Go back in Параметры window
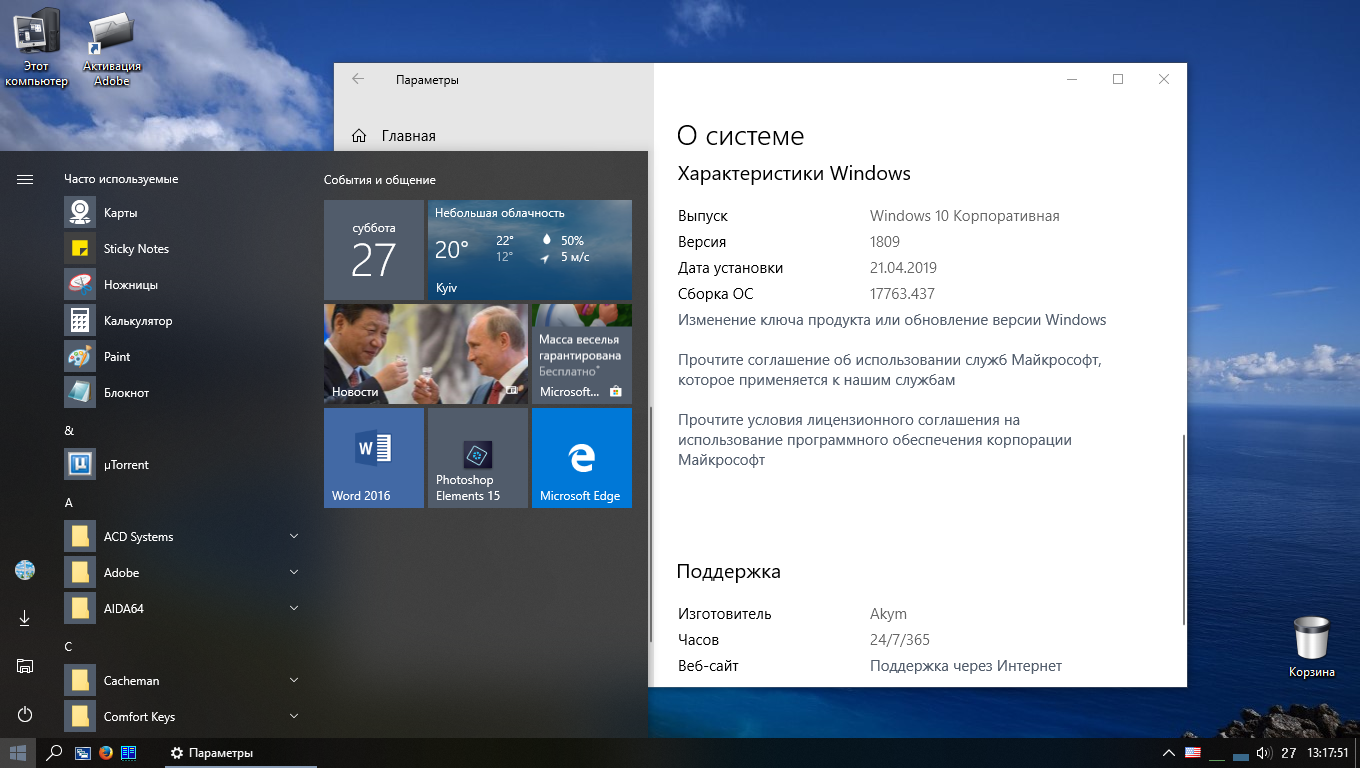1360x768 pixels. click(x=358, y=80)
